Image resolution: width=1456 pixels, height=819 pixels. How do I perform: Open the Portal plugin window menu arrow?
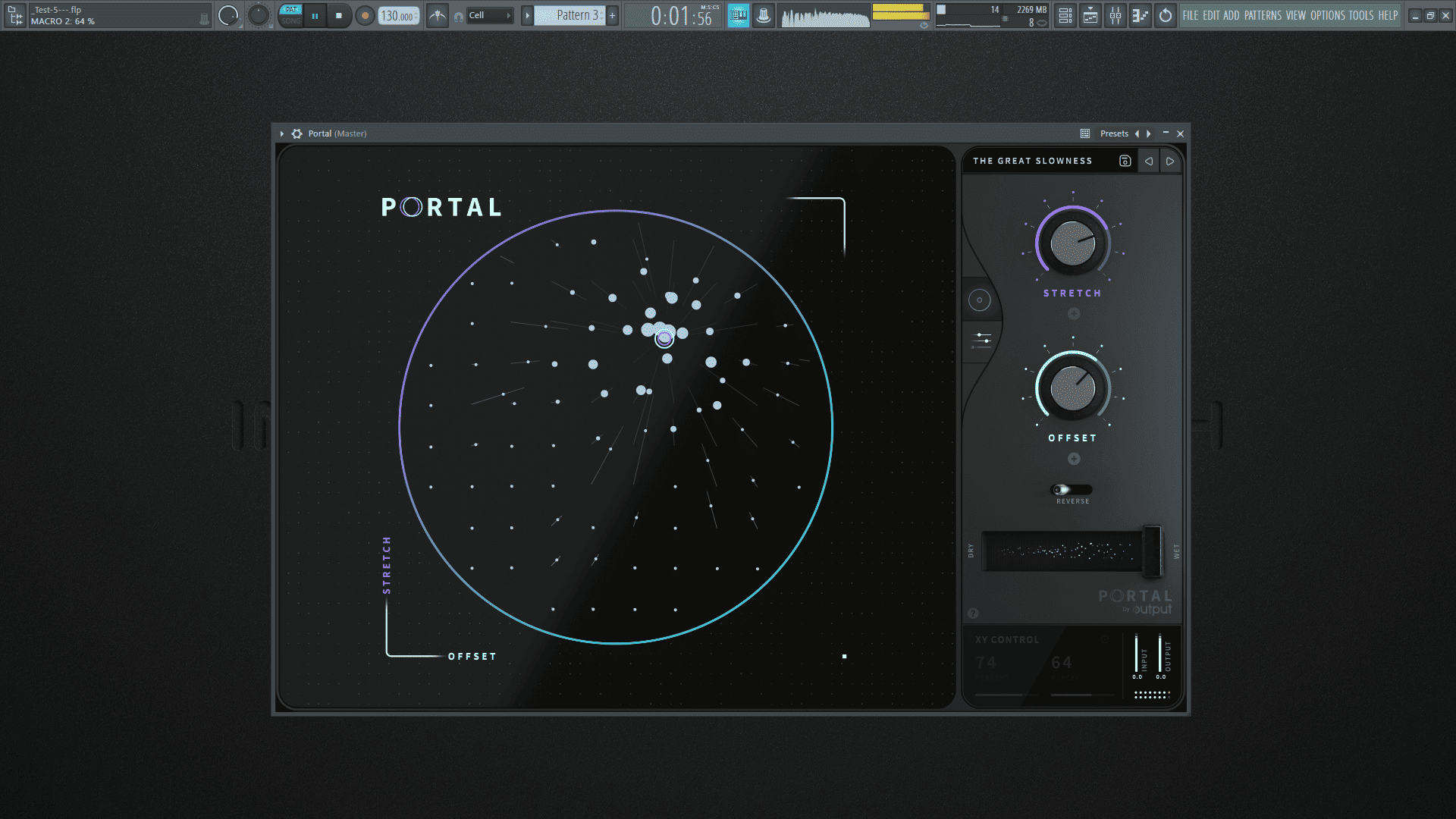(x=282, y=133)
